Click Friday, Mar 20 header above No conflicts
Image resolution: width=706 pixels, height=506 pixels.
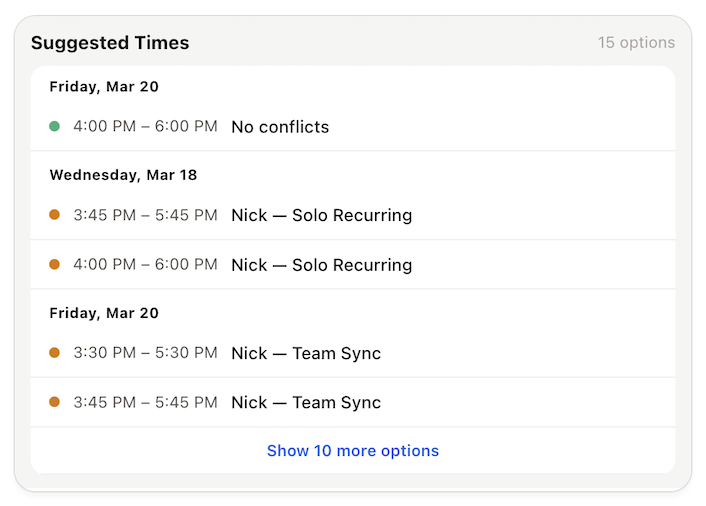104,87
